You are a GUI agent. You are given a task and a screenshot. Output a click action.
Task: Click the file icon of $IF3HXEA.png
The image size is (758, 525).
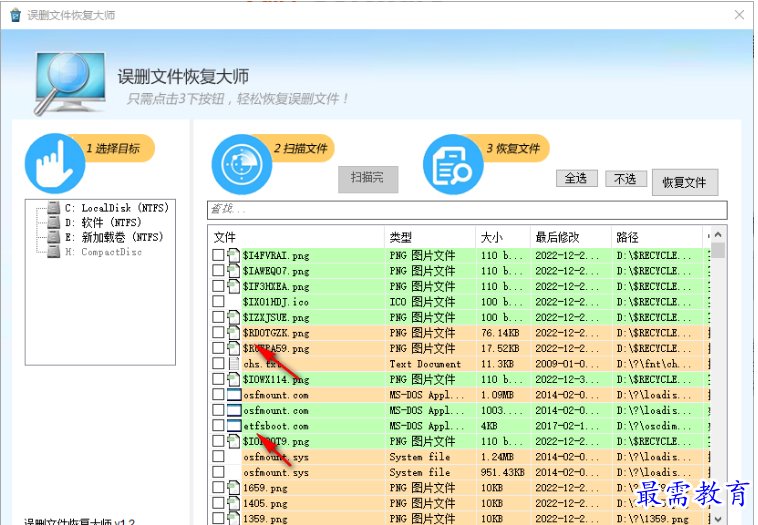pyautogui.click(x=234, y=286)
